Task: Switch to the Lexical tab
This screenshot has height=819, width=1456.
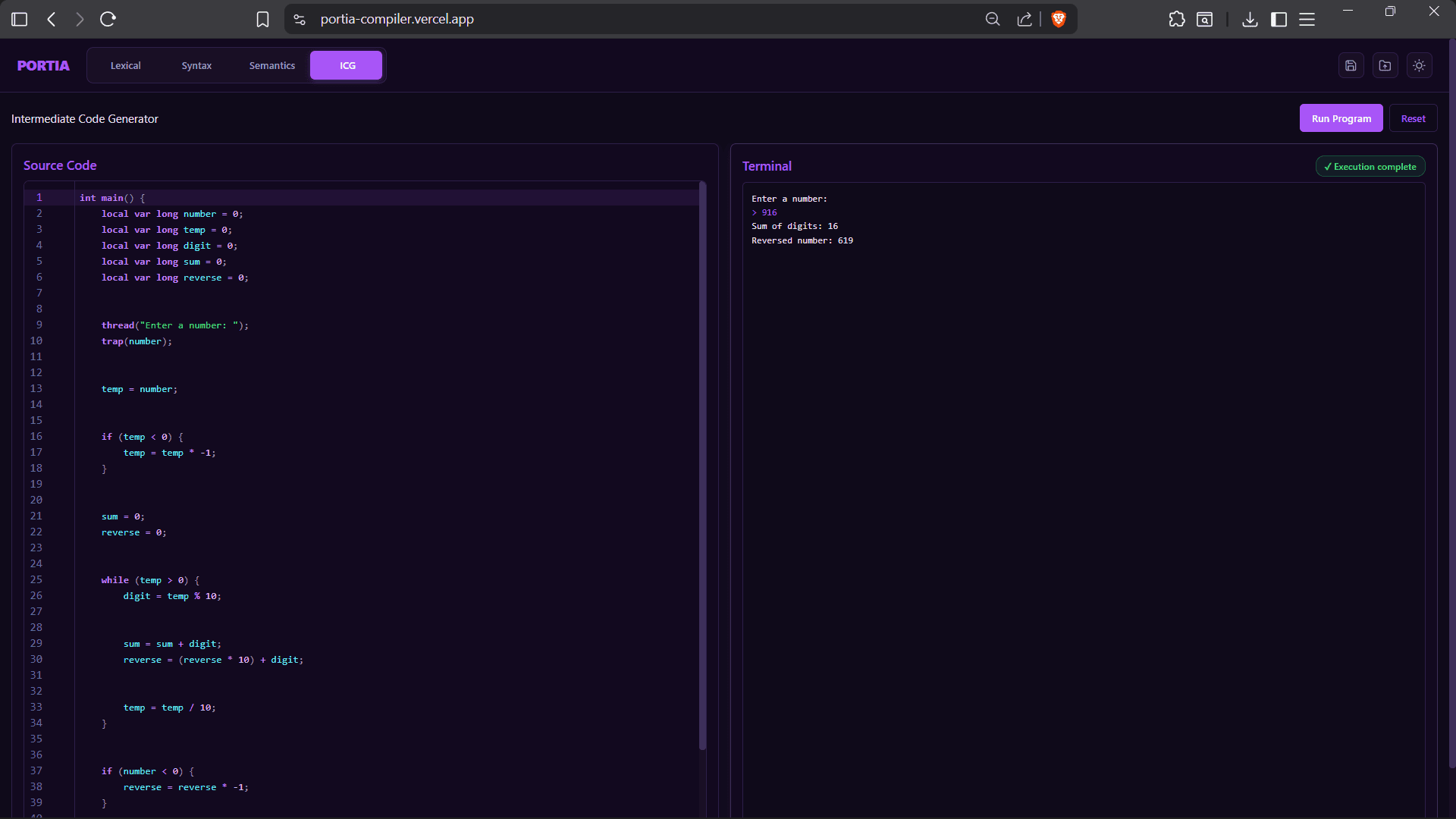Action: click(x=126, y=65)
